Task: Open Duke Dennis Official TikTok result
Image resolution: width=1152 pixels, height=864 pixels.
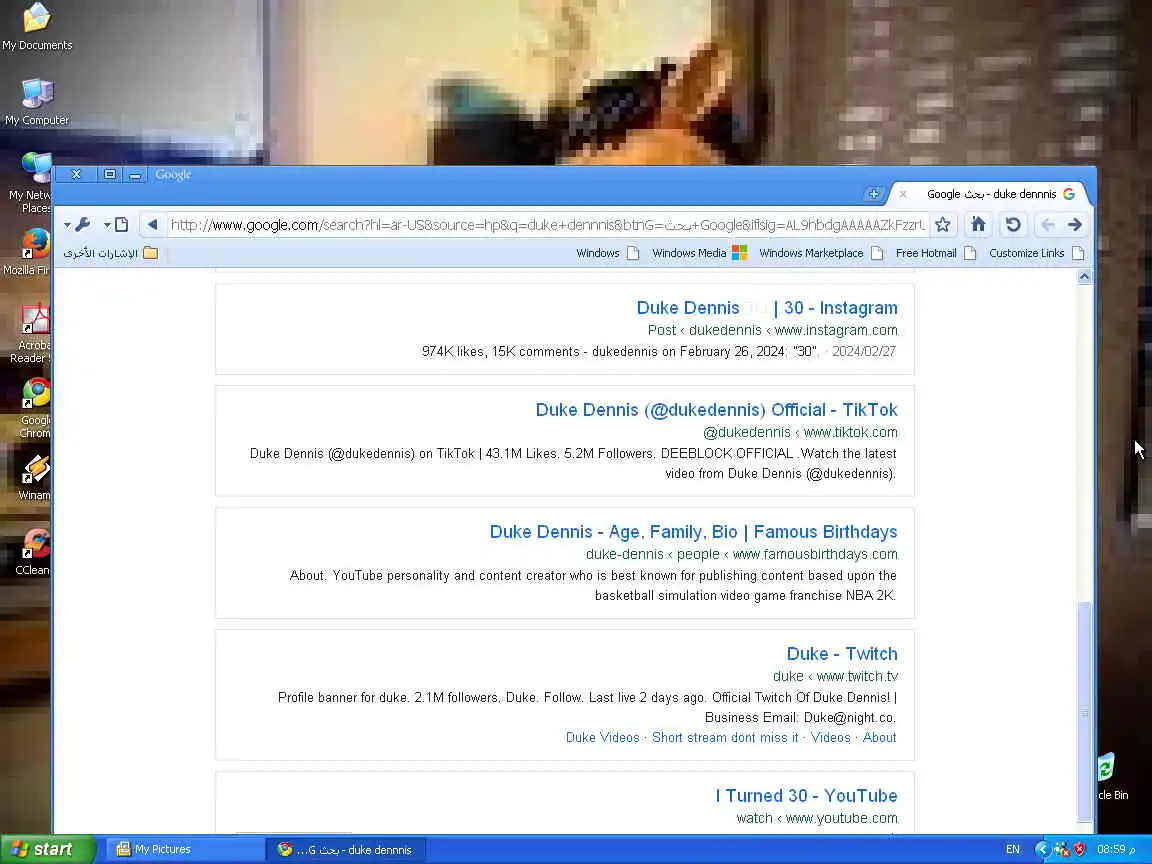Action: click(716, 410)
